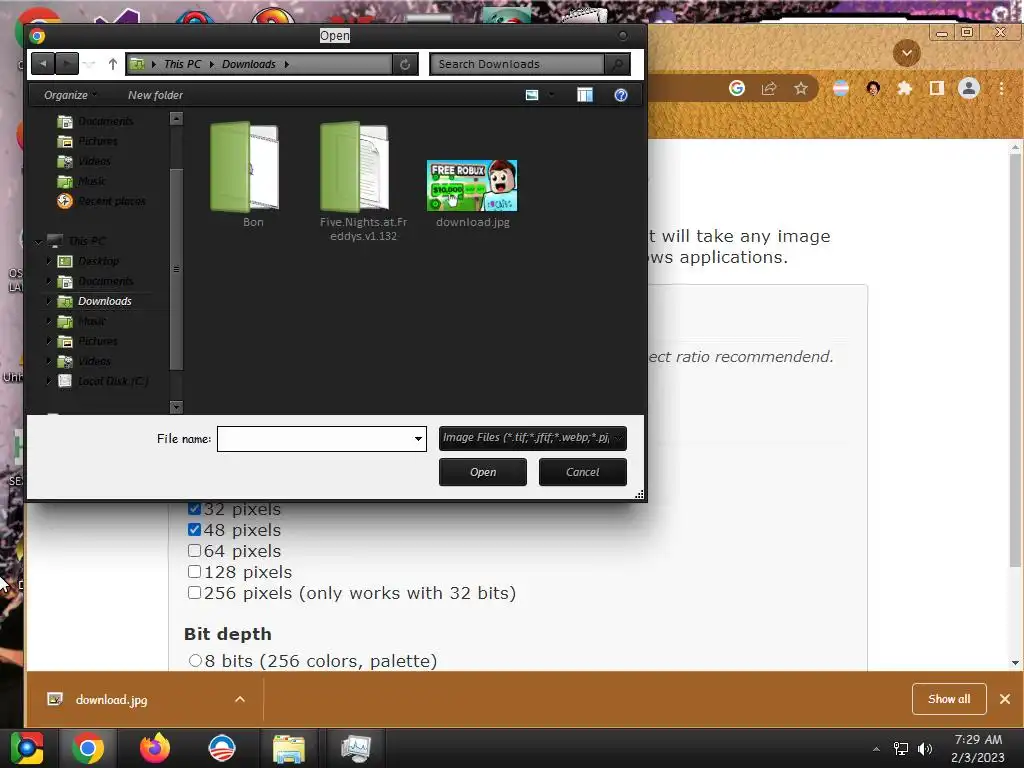Expand Local Disk (C:) in the tree
Viewport: 1024px width, 768px height.
pos(48,381)
